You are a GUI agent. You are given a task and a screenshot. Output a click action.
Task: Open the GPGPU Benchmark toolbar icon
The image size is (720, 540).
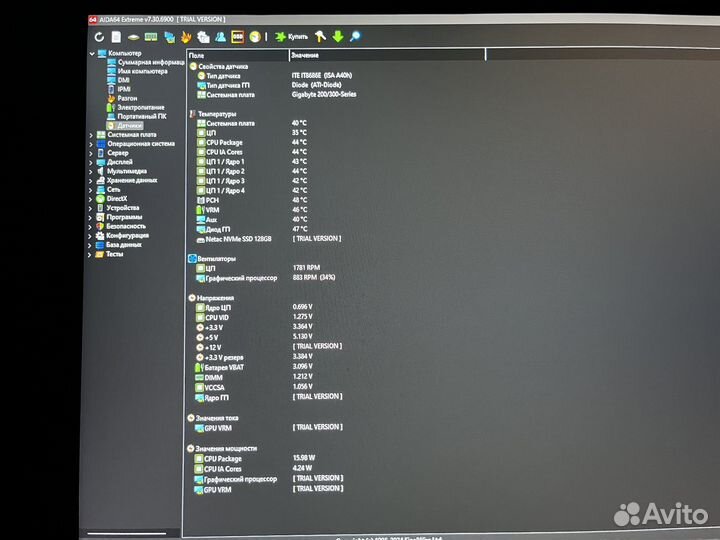click(x=169, y=37)
